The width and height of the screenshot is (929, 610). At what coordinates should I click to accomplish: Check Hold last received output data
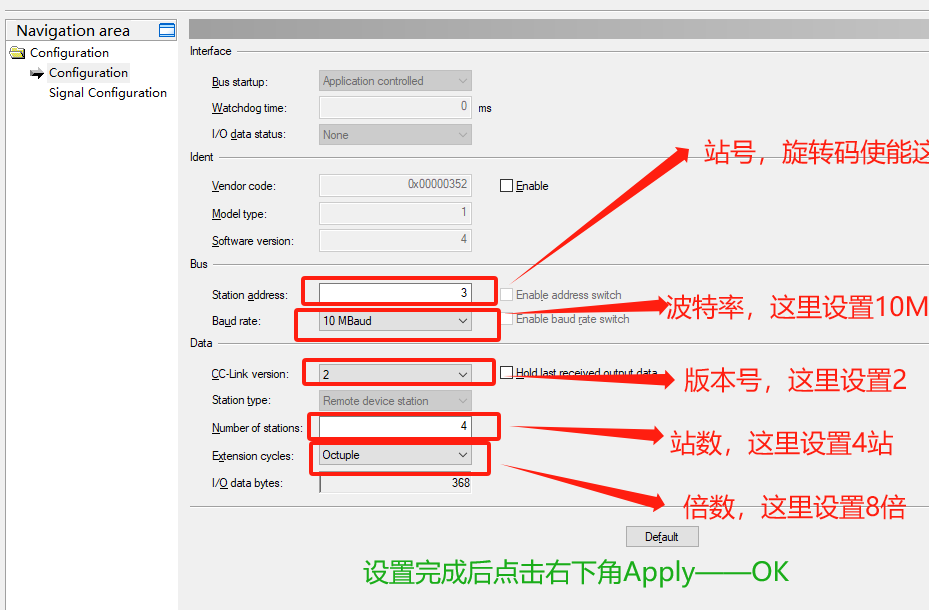(x=507, y=373)
